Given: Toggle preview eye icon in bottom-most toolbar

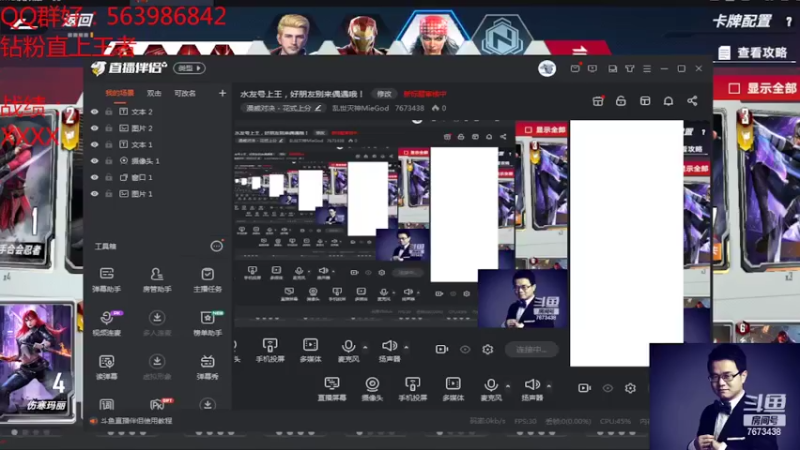Looking at the screenshot, I should pyautogui.click(x=607, y=388).
